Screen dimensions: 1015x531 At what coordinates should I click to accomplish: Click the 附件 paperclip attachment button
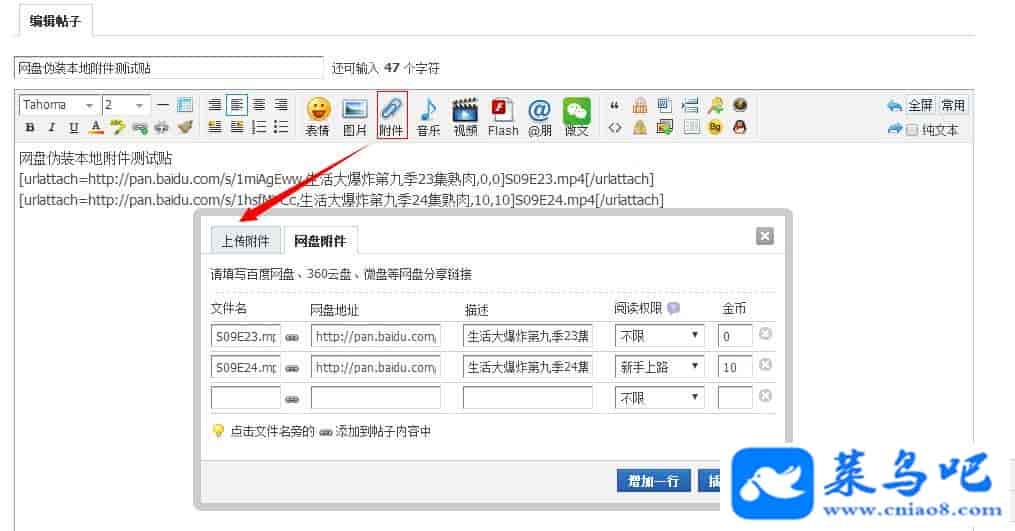(x=392, y=115)
